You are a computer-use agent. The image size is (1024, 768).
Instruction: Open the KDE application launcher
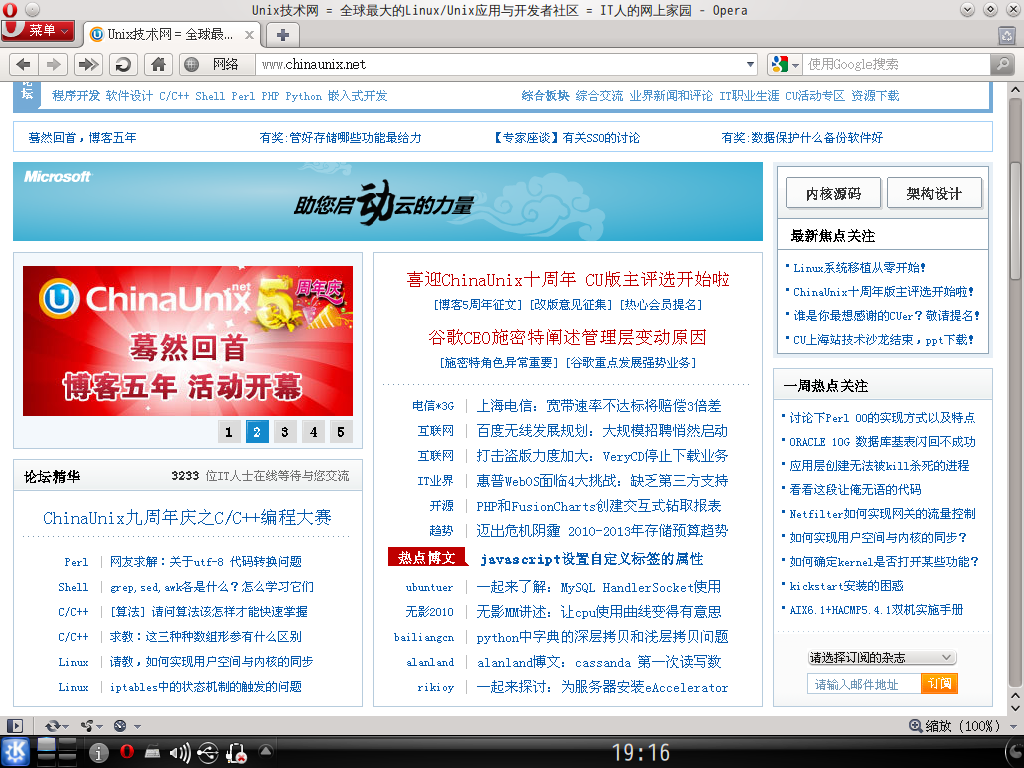pos(14,752)
